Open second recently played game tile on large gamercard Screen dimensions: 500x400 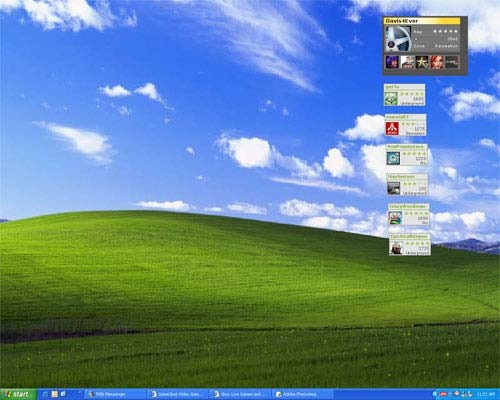point(407,62)
